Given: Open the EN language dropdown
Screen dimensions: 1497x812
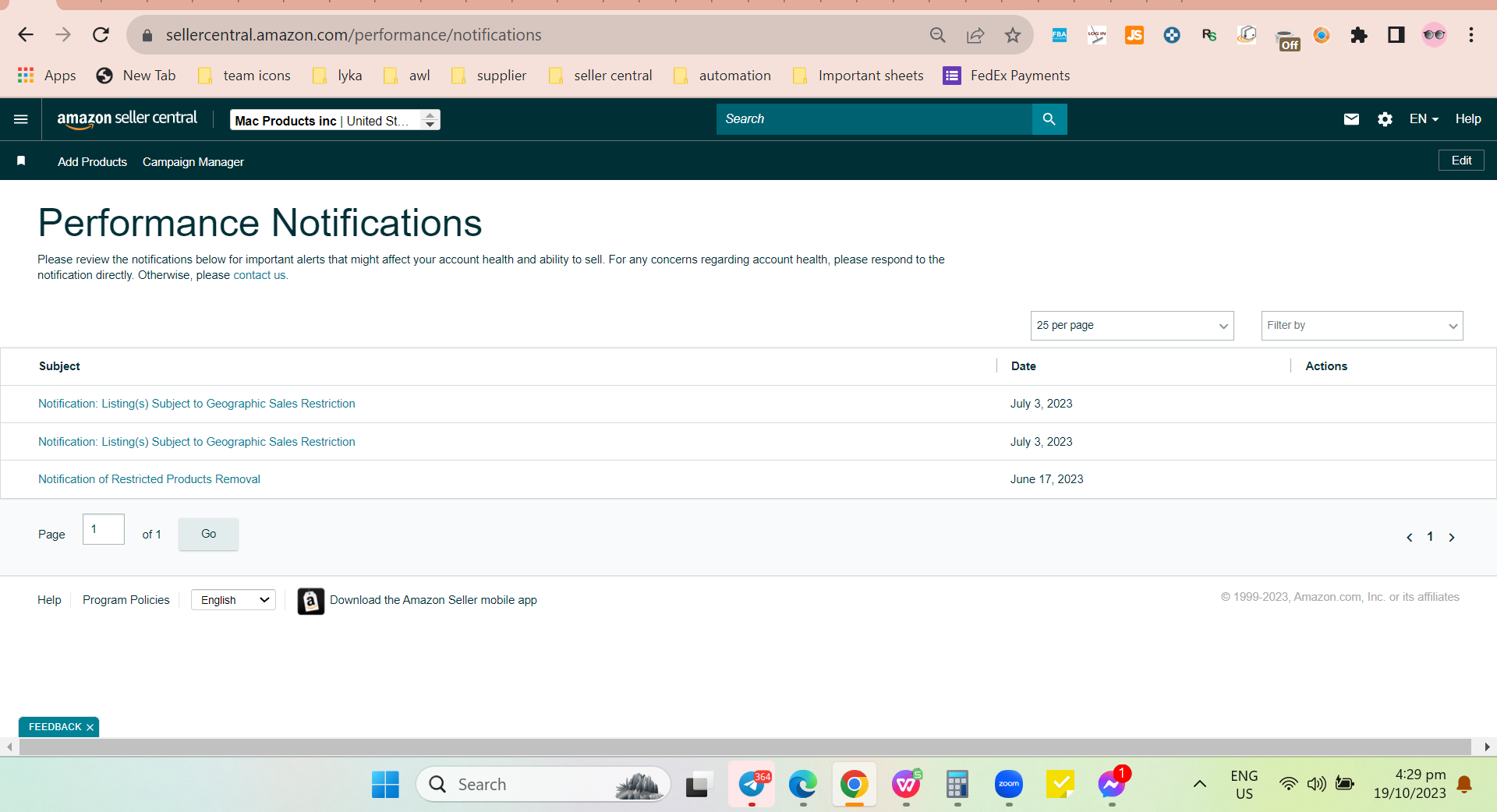Looking at the screenshot, I should tap(1424, 119).
